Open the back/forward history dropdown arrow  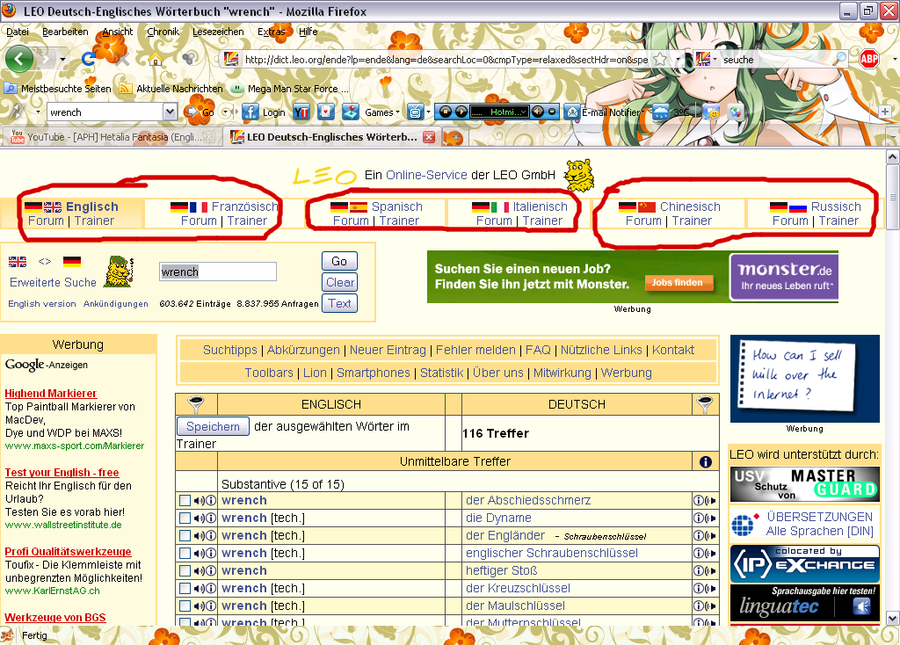pyautogui.click(x=63, y=59)
